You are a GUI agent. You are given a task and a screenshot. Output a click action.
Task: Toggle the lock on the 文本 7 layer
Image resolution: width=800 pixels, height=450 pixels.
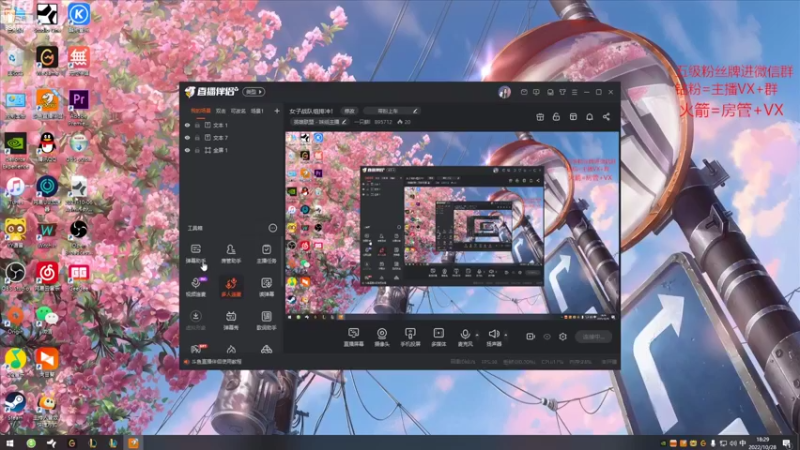(197, 138)
